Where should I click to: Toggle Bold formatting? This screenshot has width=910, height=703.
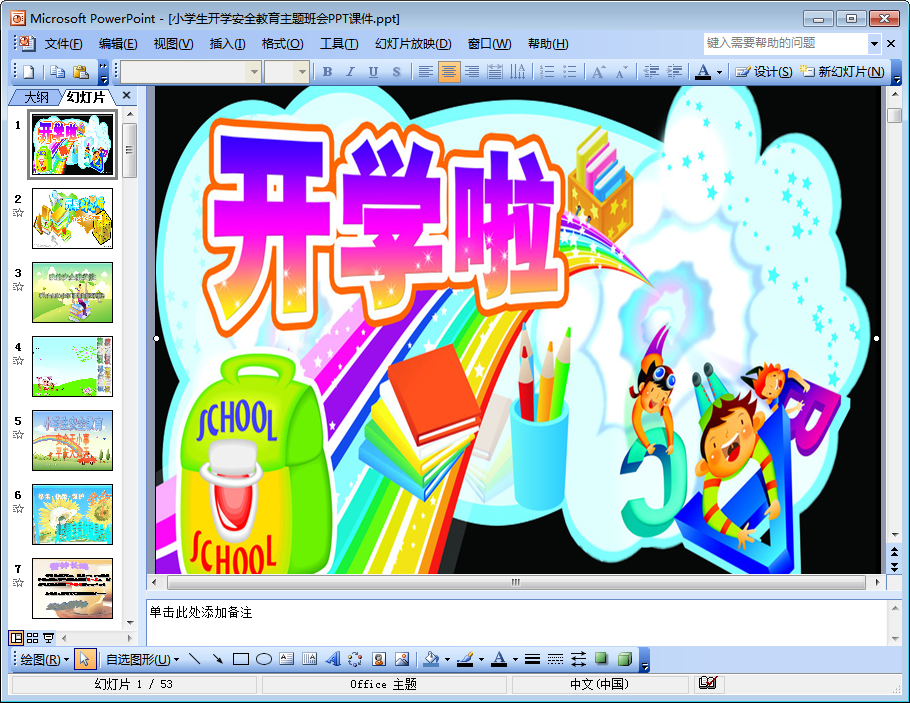(x=327, y=72)
